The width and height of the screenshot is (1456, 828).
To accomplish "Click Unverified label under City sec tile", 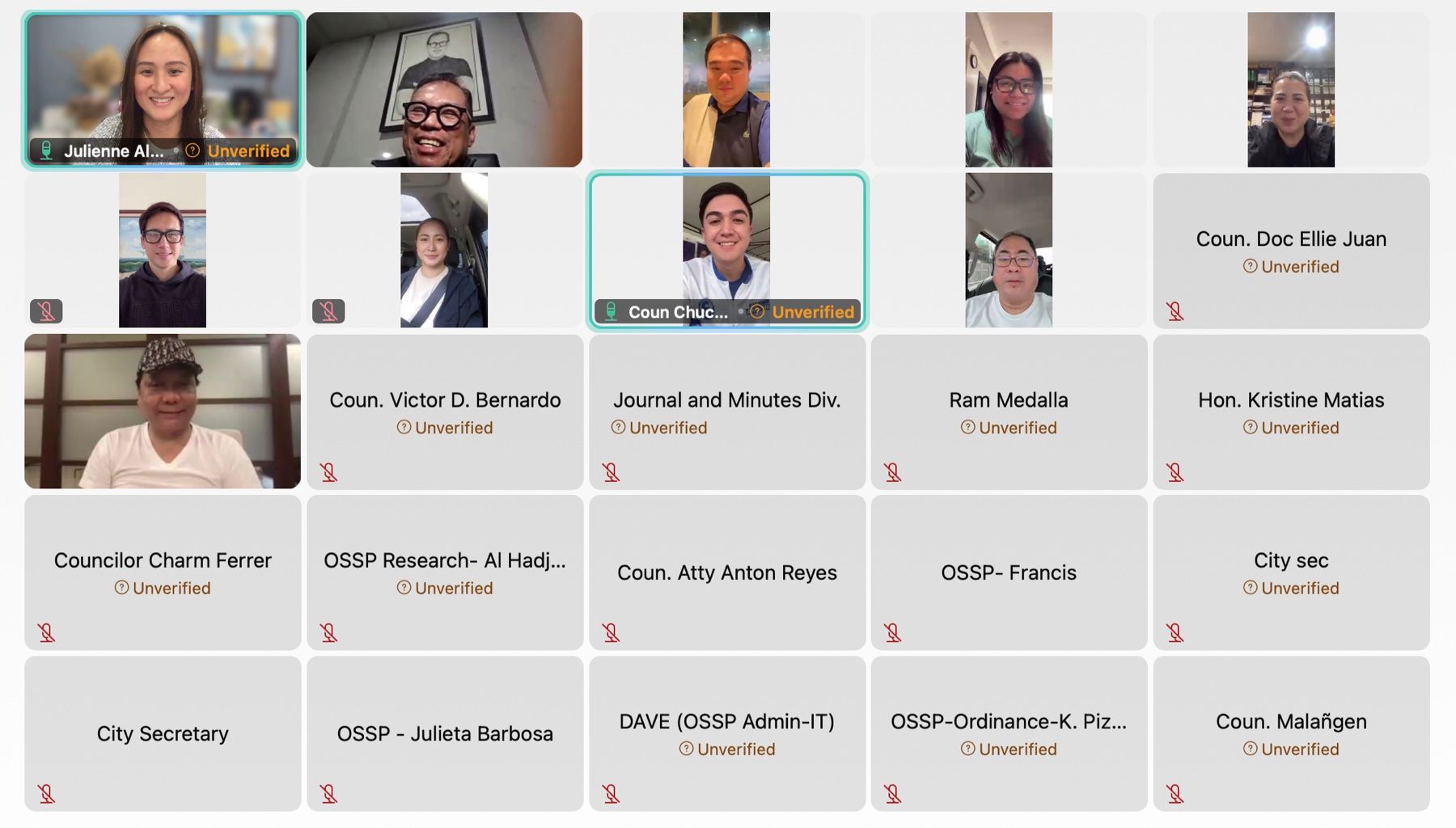I will (x=1300, y=588).
